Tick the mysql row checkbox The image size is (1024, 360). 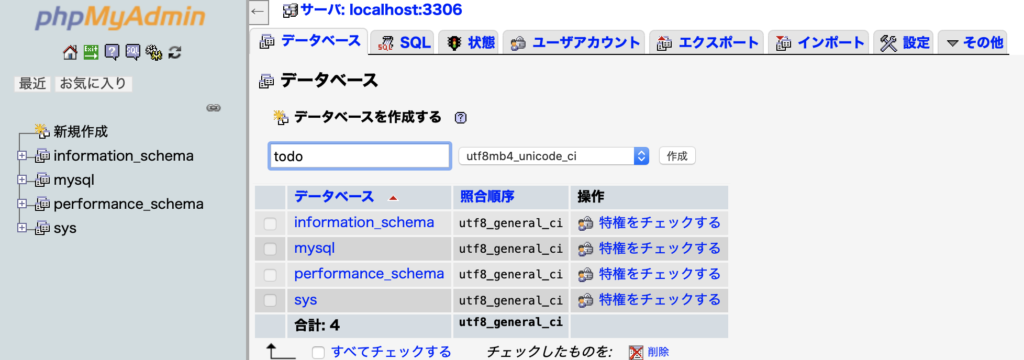270,249
